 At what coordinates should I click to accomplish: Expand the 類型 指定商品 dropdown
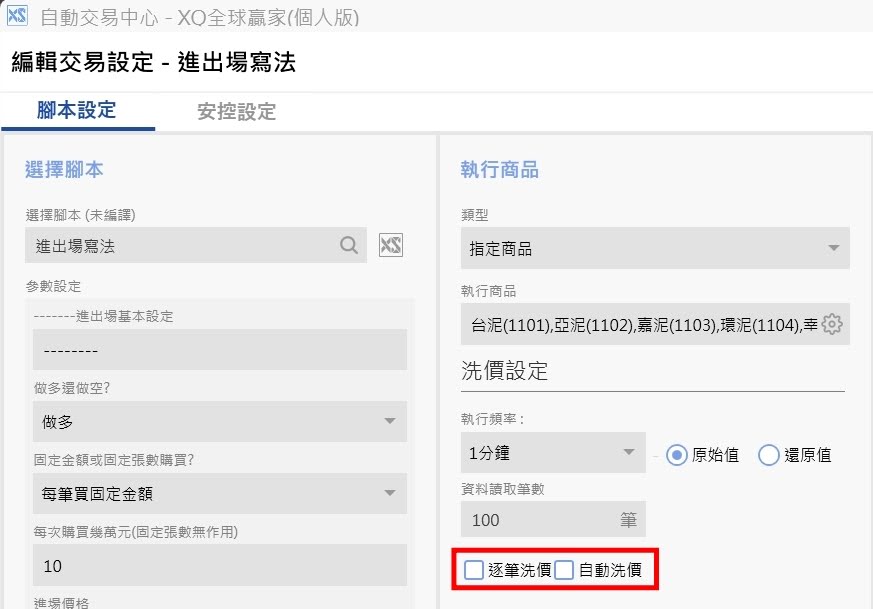coord(833,248)
